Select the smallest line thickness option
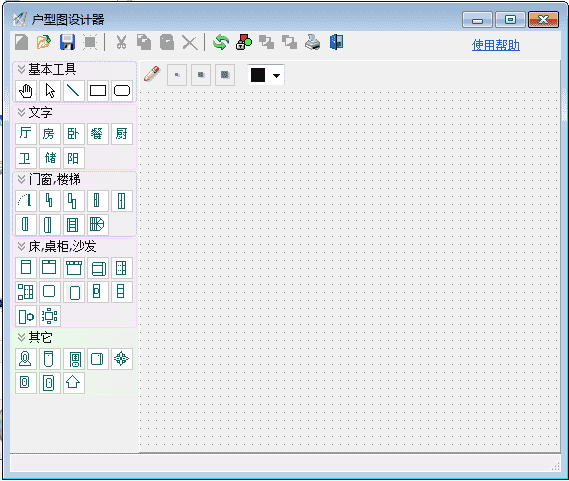This screenshot has height=481, width=569. [x=177, y=75]
